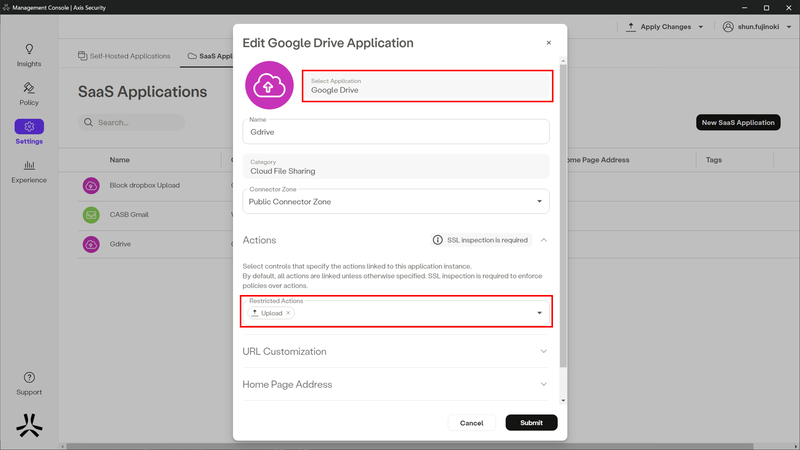Select the Settings gear icon

(x=29, y=127)
